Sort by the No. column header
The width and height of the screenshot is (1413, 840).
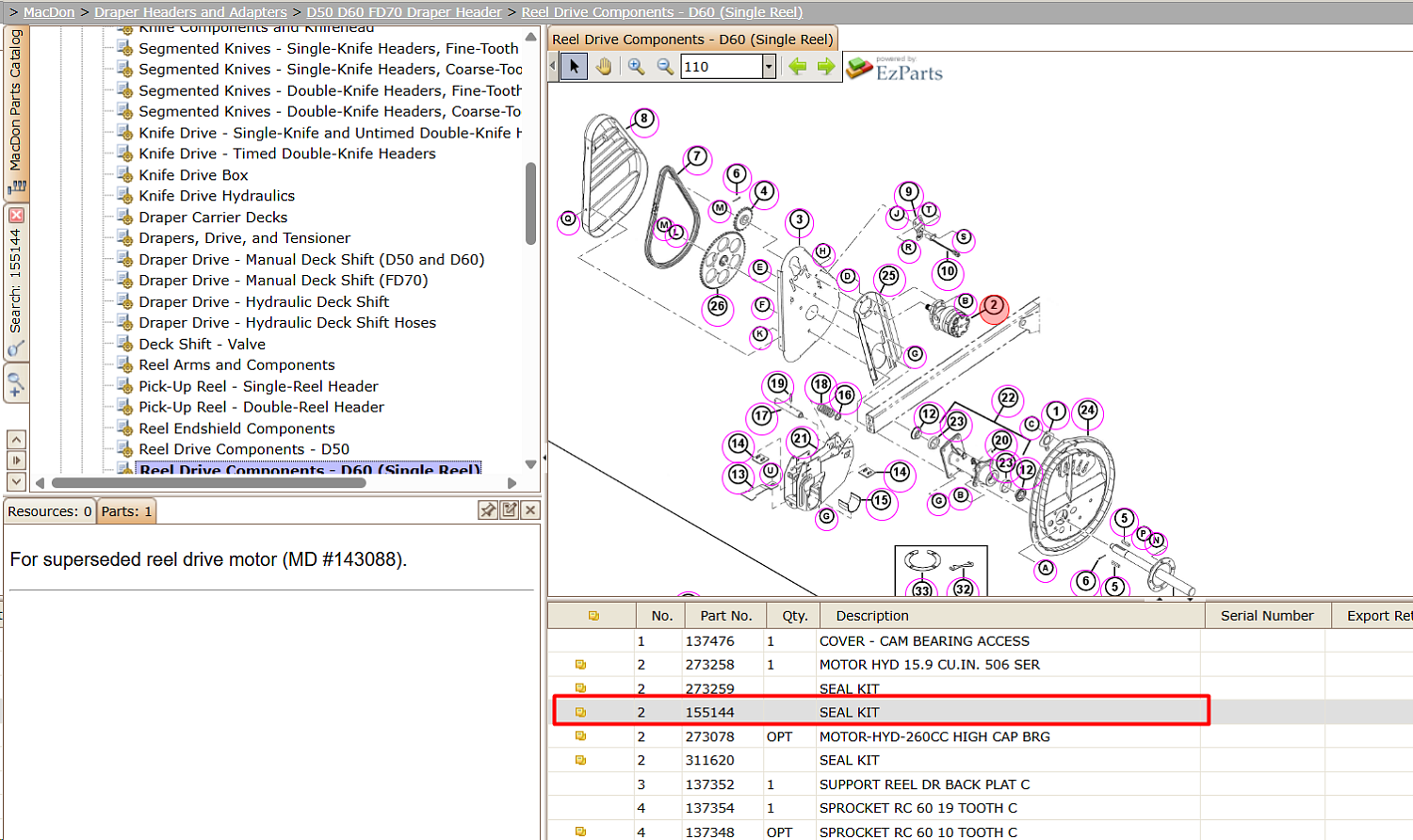point(661,616)
